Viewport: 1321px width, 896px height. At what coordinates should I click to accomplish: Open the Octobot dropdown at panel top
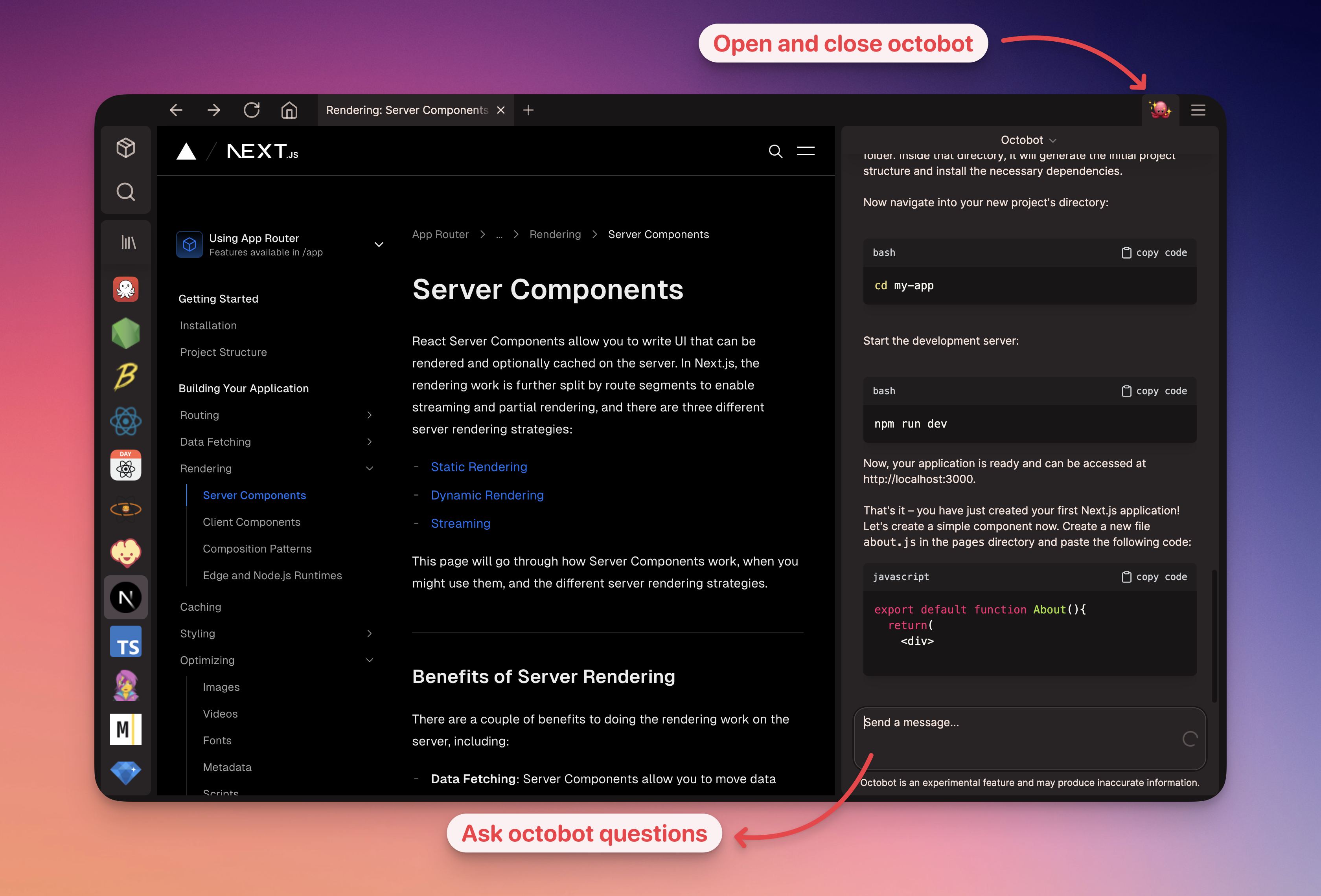1028,140
